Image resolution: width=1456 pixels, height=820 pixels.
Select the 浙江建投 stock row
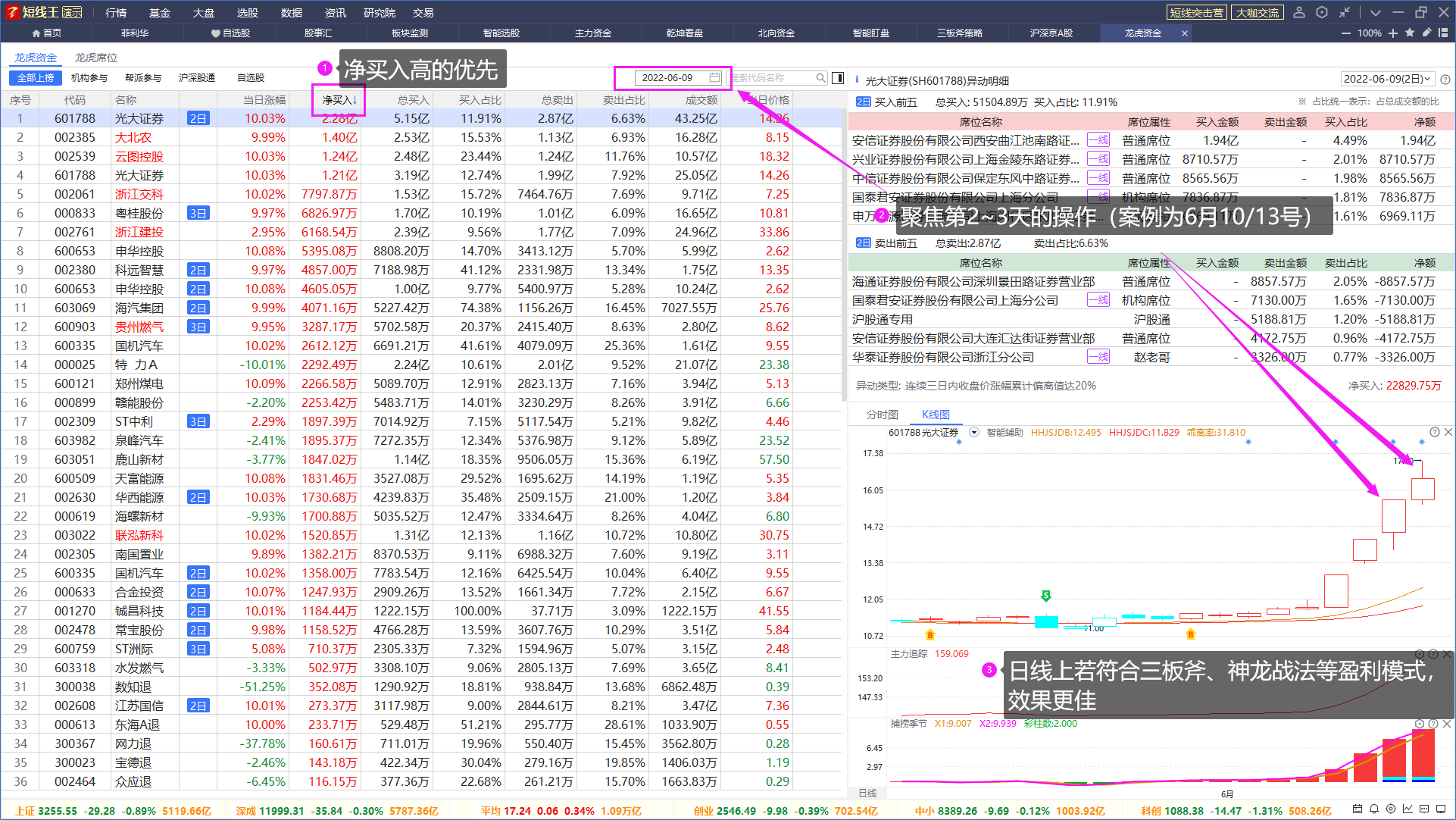coord(421,232)
